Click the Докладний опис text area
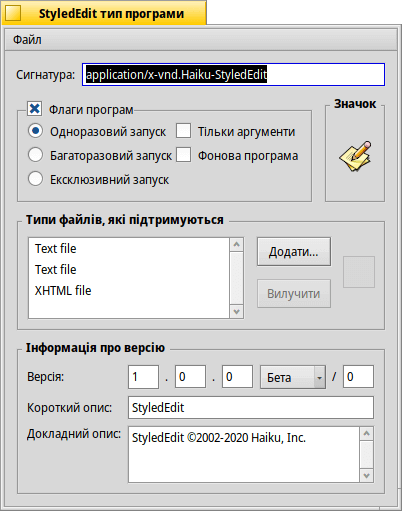The image size is (402, 511). click(244, 454)
